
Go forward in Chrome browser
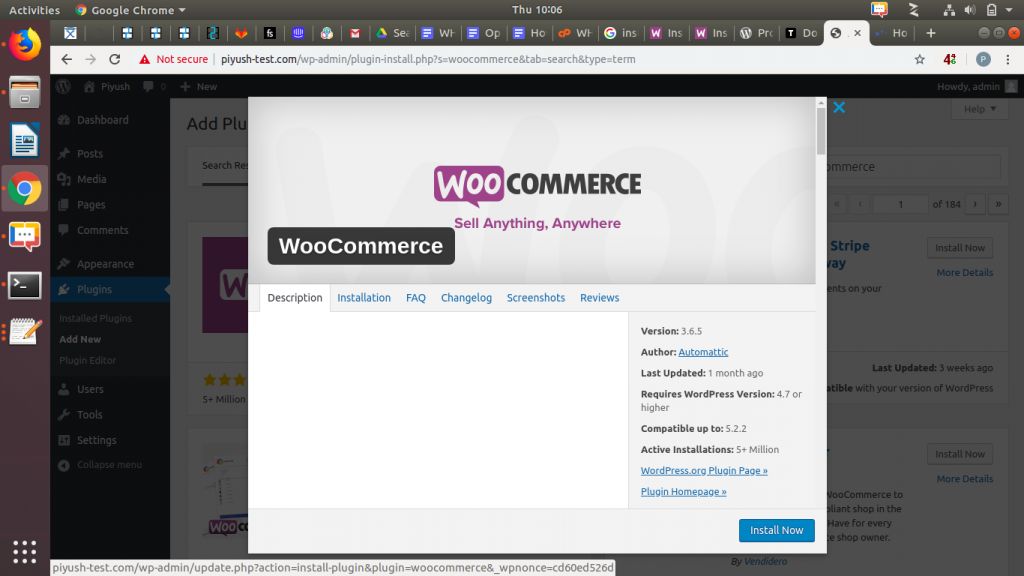90,59
